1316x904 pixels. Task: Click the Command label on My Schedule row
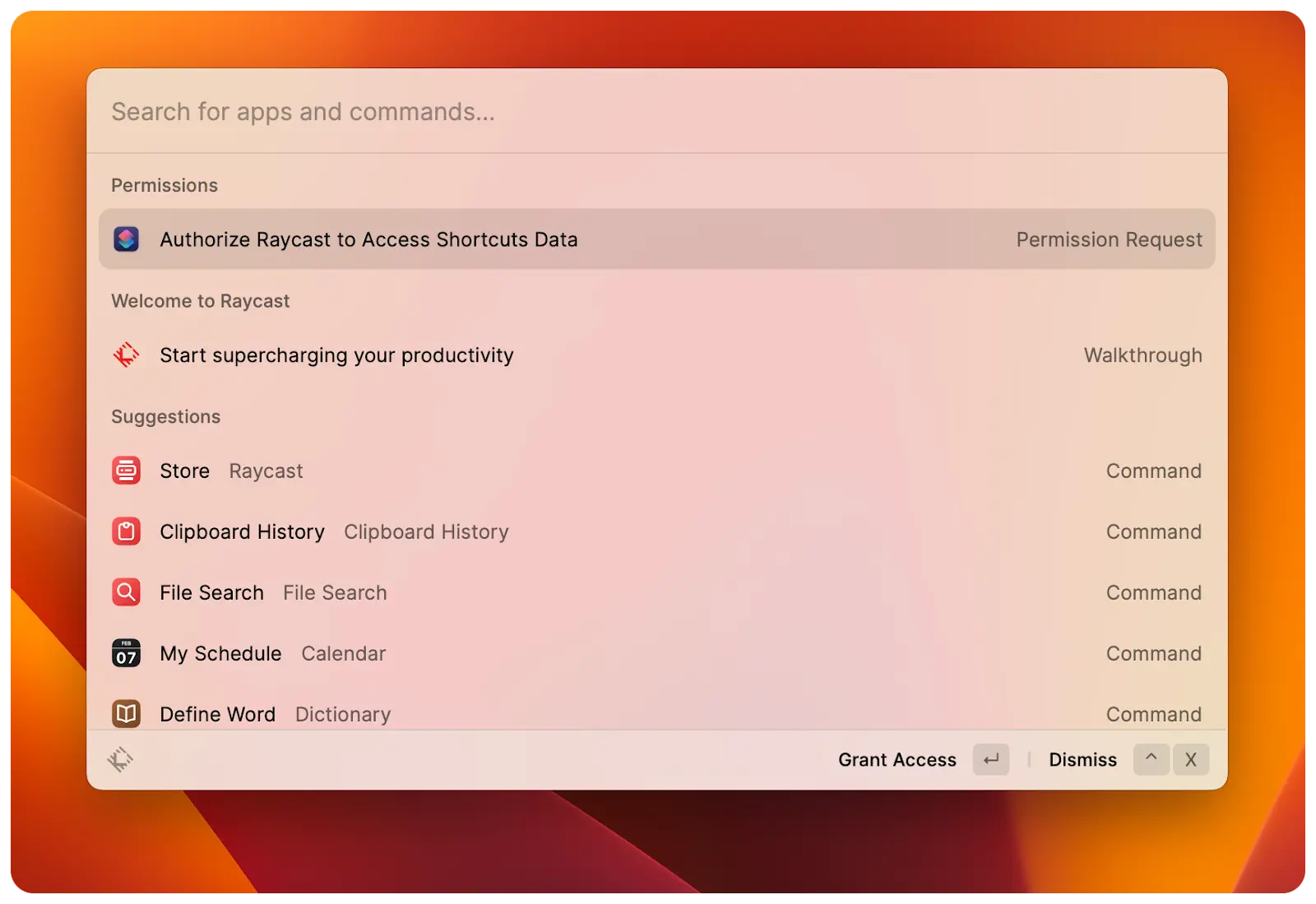1154,654
